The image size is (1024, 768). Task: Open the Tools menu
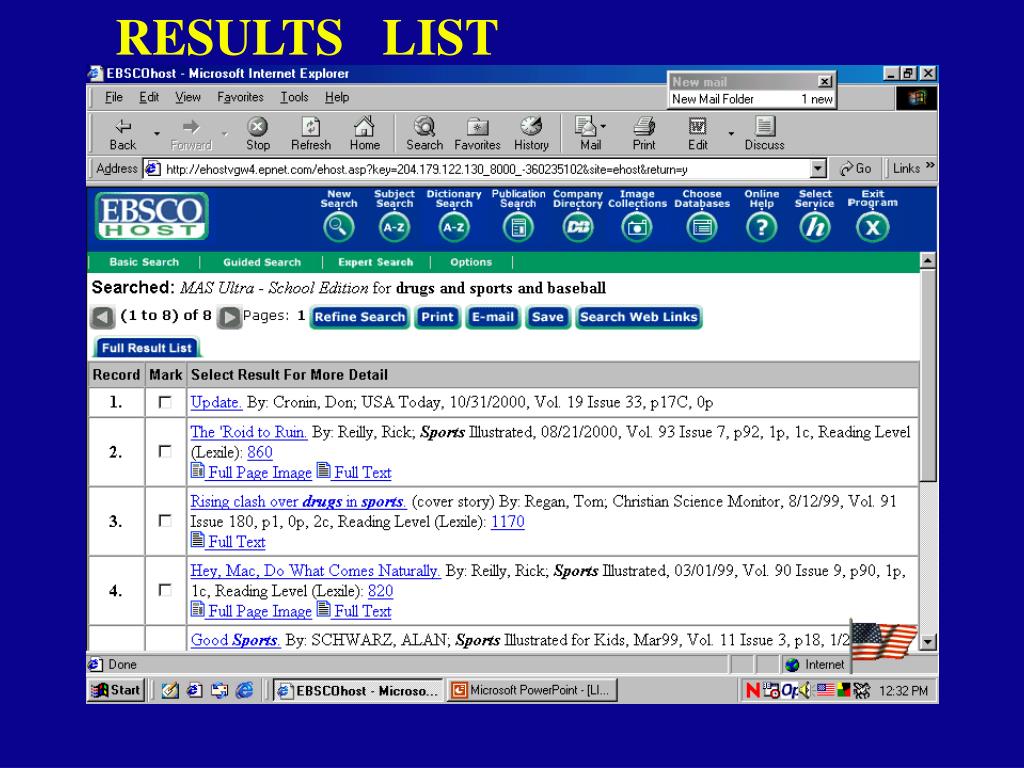coord(294,97)
